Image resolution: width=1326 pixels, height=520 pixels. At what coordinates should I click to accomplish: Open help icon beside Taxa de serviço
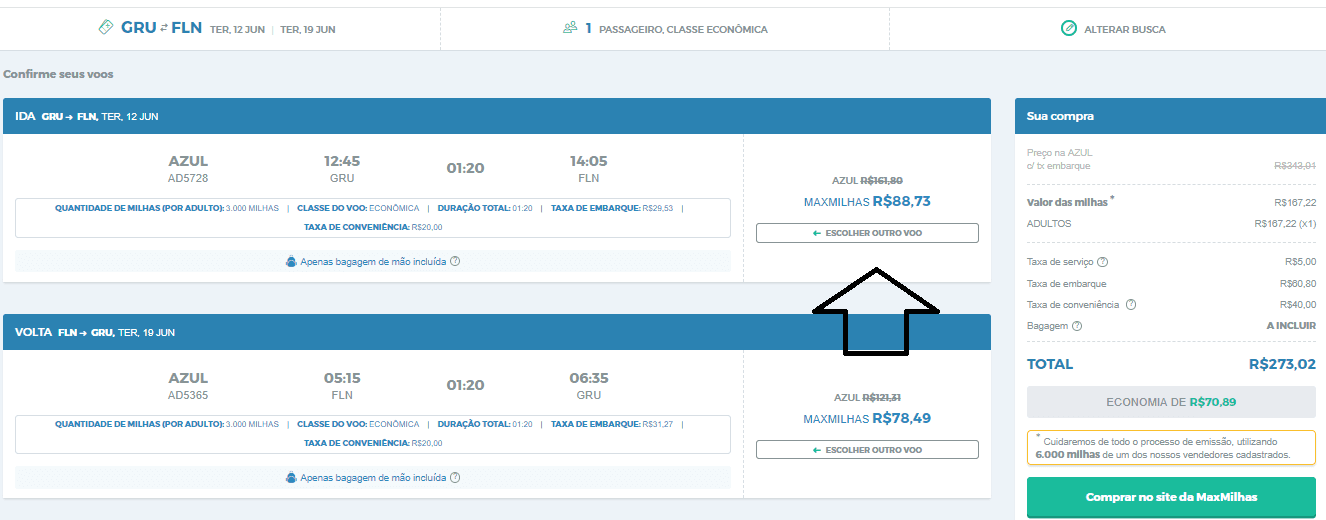coord(1103,262)
